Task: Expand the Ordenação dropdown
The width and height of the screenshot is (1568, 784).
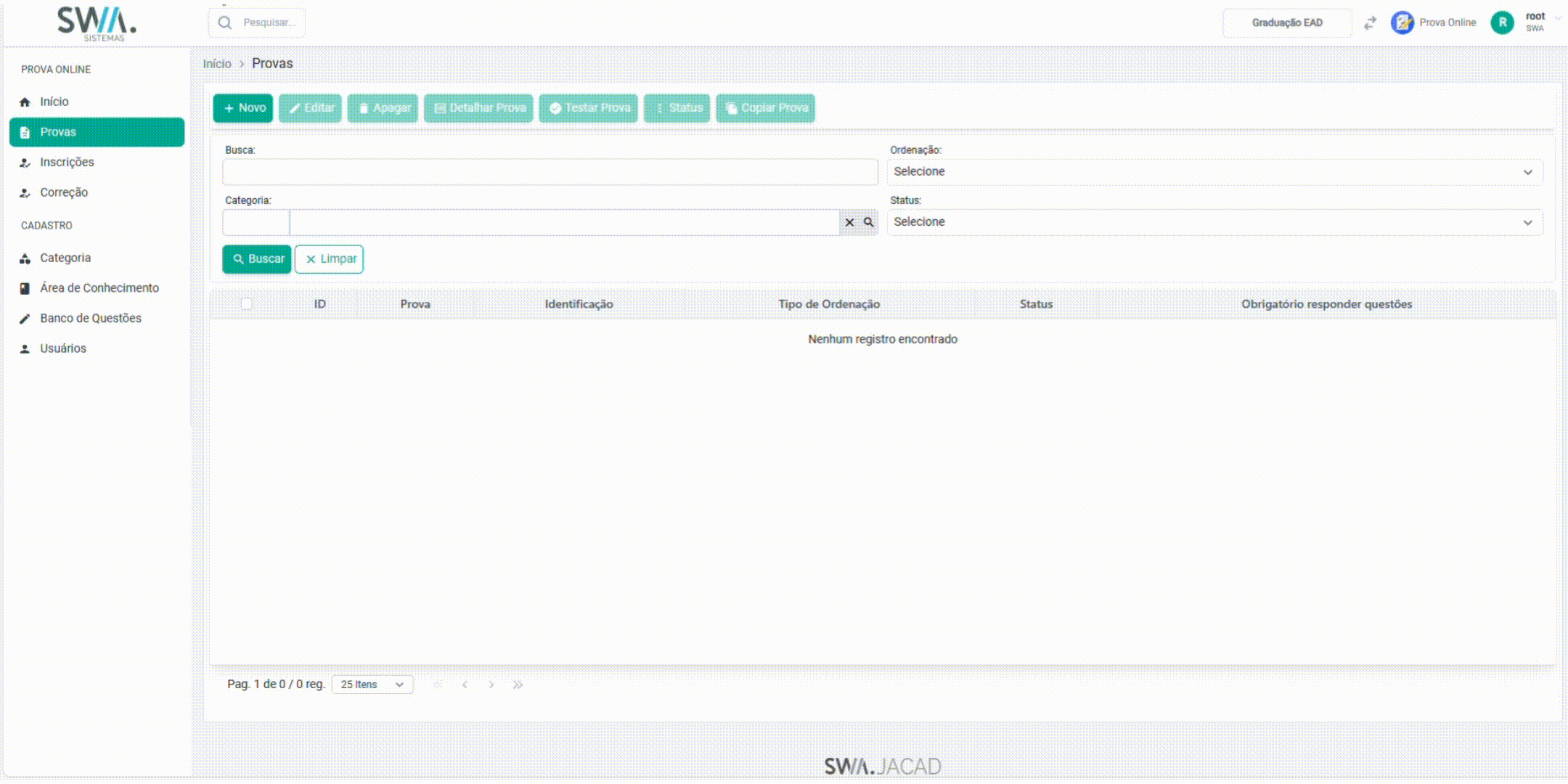Action: point(1214,172)
